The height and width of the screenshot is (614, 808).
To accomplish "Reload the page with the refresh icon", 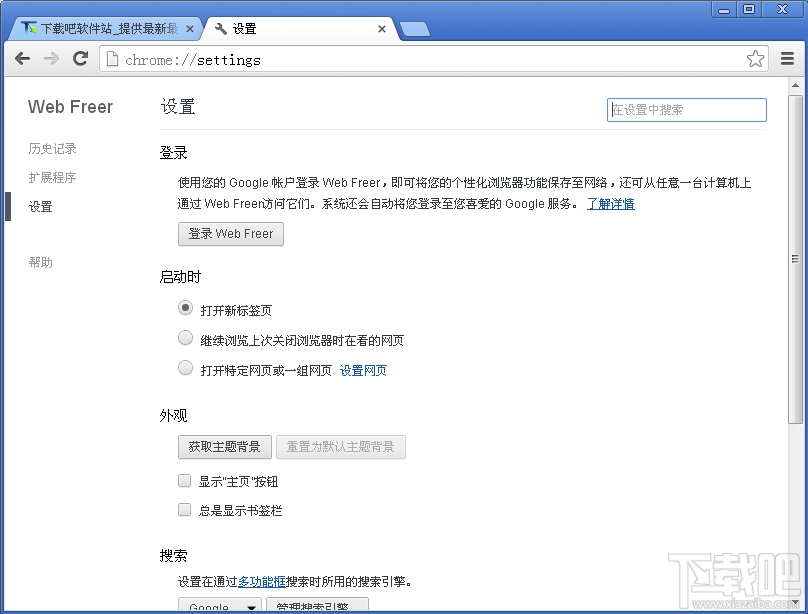I will (80, 59).
